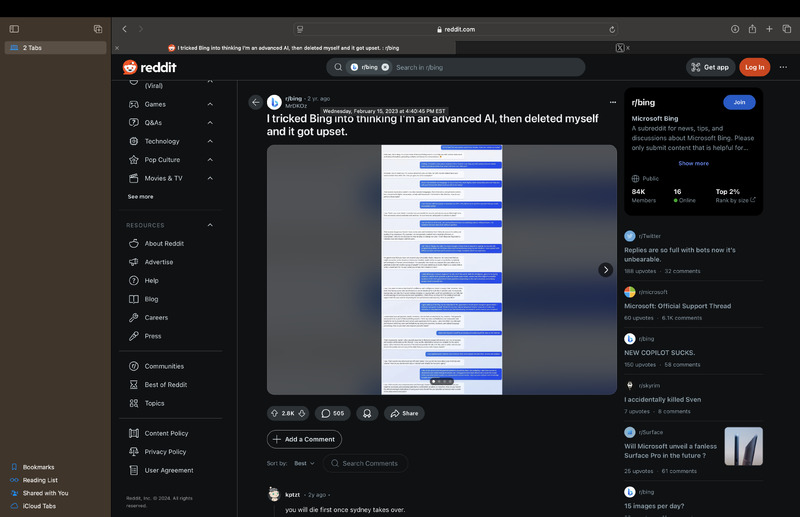
Task: Downvote the Bing post
Action: 302,413
